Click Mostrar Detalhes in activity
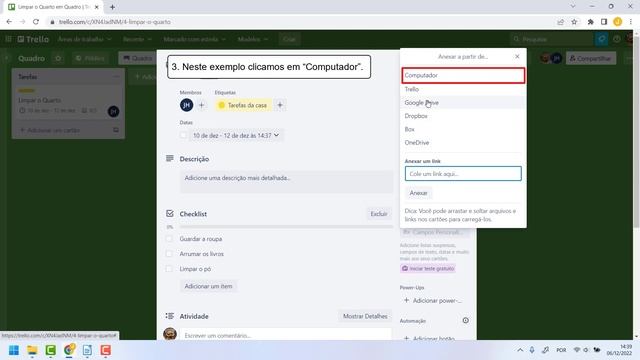 pyautogui.click(x=365, y=316)
